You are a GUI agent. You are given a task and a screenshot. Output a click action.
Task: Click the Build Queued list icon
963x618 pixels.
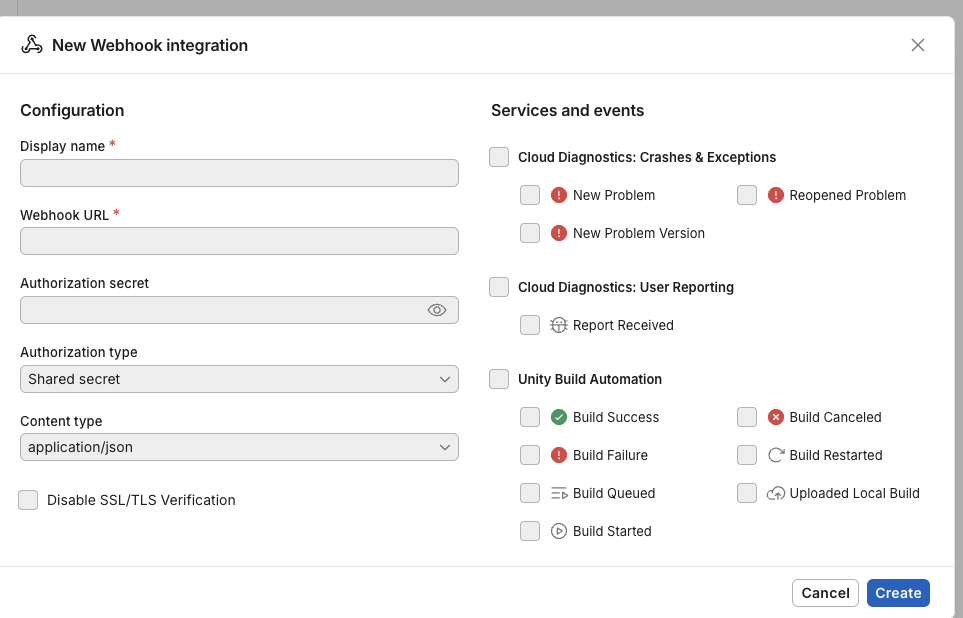click(x=559, y=493)
